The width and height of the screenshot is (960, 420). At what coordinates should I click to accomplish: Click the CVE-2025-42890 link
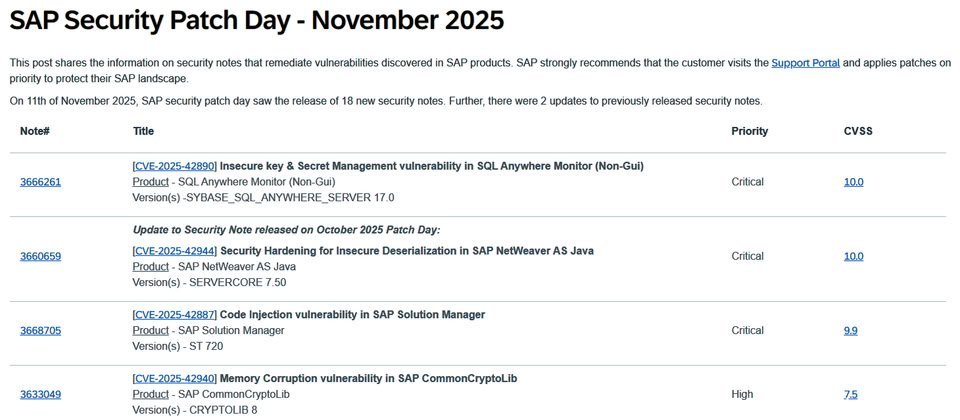(174, 166)
